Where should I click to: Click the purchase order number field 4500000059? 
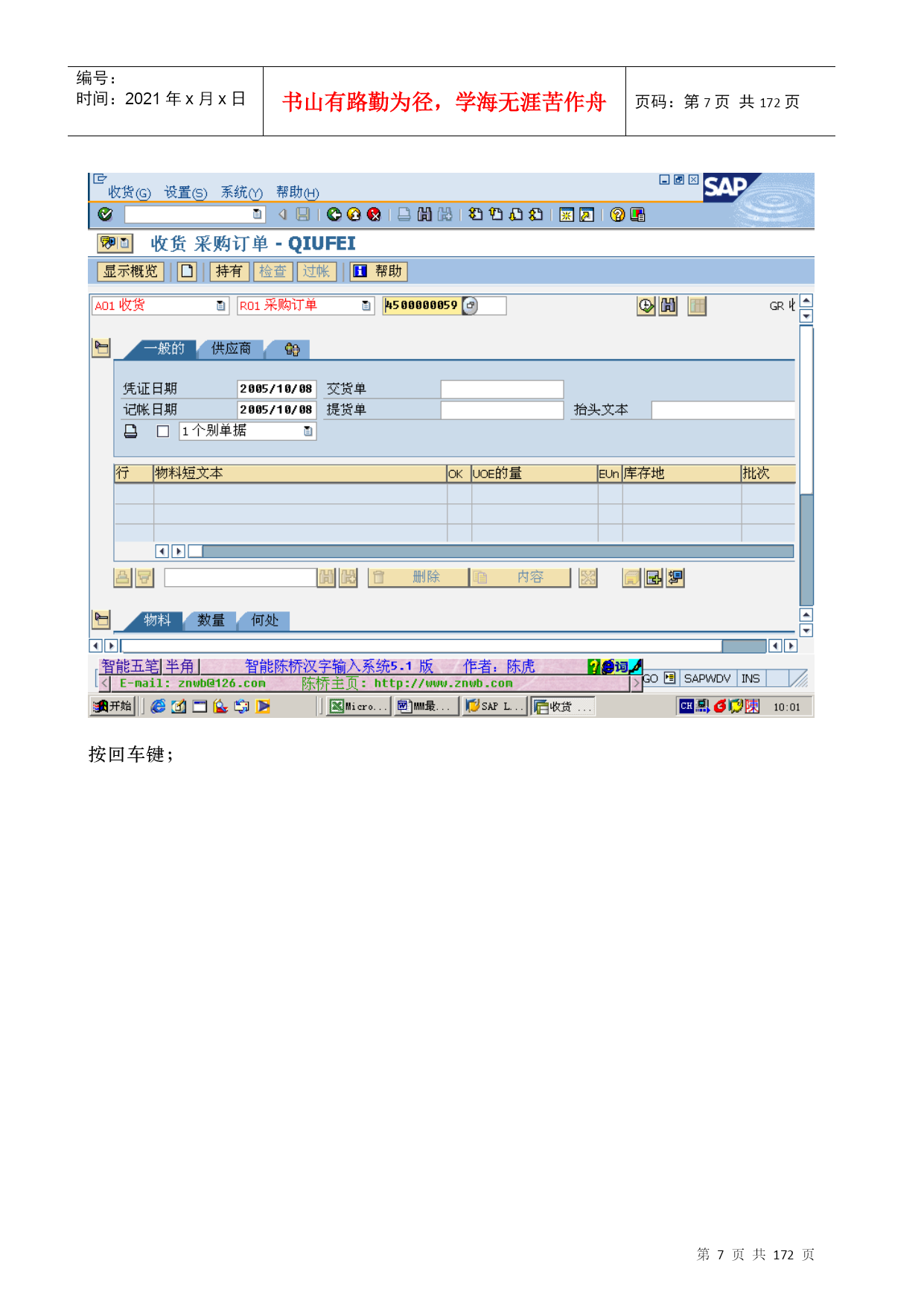pyautogui.click(x=422, y=305)
